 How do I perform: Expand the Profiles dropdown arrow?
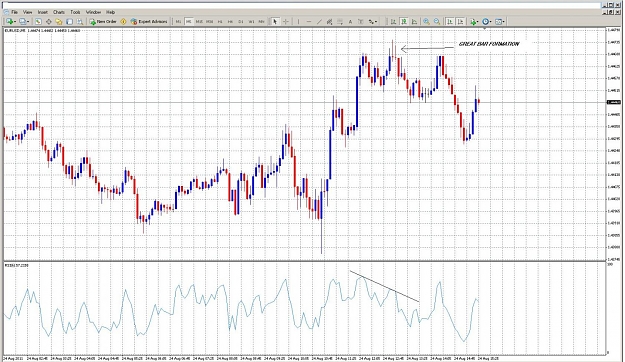[x=28, y=22]
